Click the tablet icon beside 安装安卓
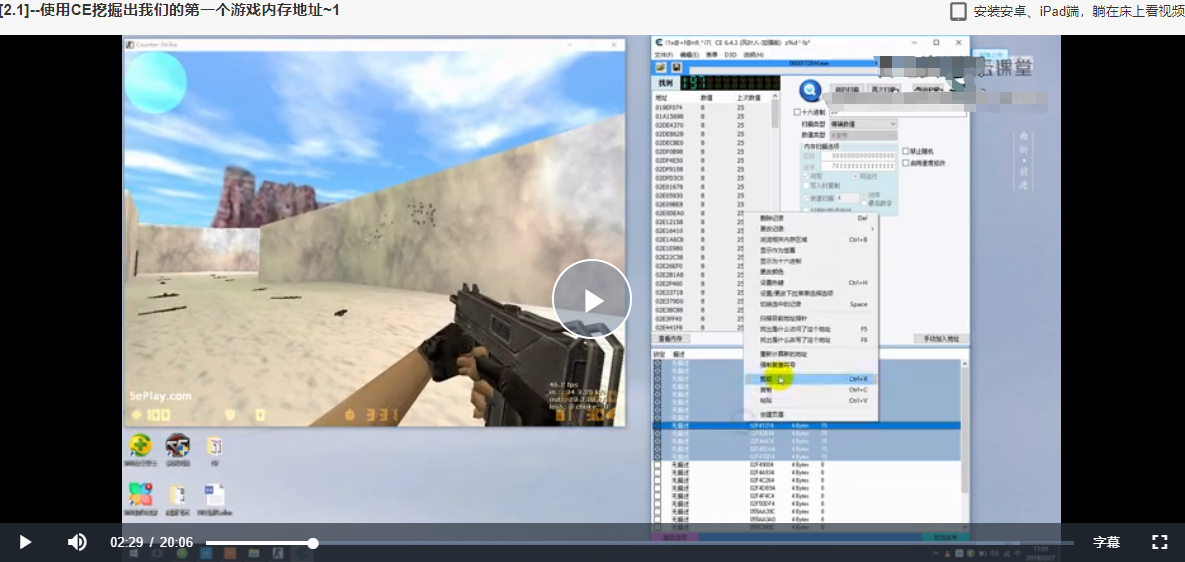This screenshot has height=562, width=1185. [x=958, y=11]
